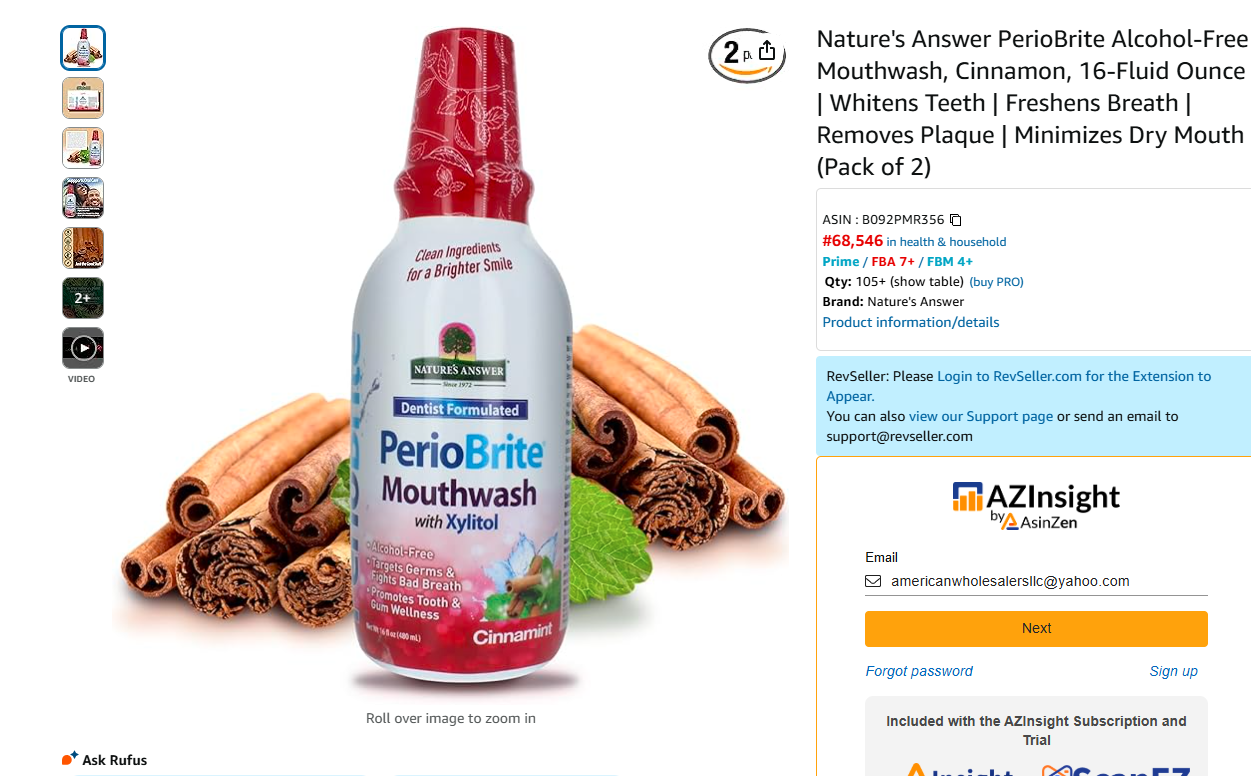Select the cinnamon sticks thumbnail

83,248
